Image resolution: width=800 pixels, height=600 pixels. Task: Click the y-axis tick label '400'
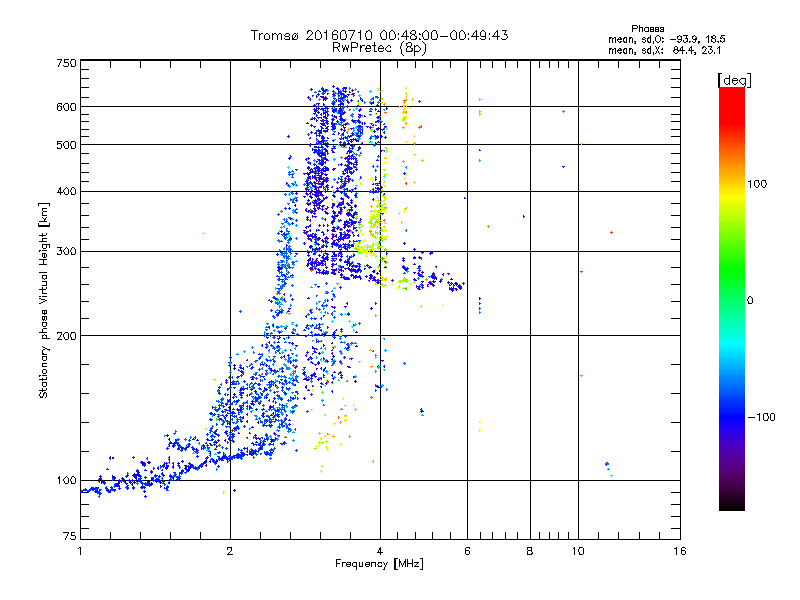(x=66, y=191)
